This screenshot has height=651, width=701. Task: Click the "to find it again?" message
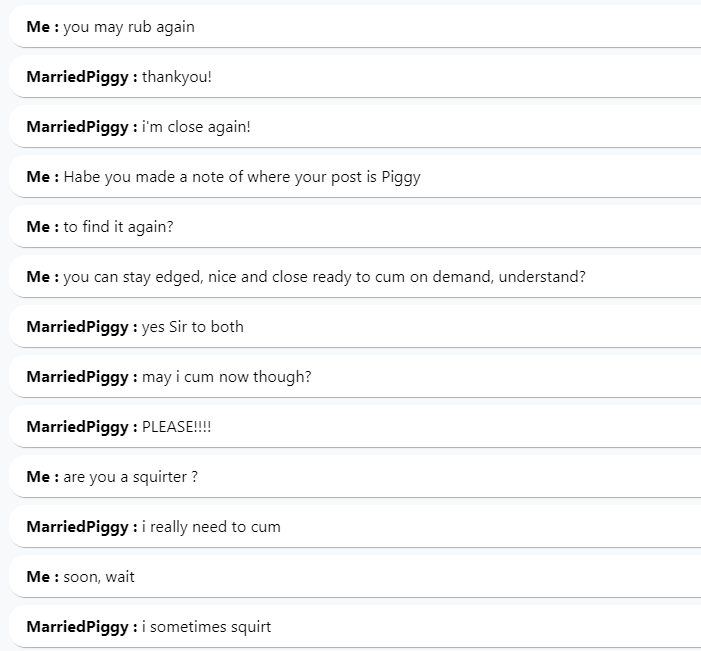pos(118,227)
